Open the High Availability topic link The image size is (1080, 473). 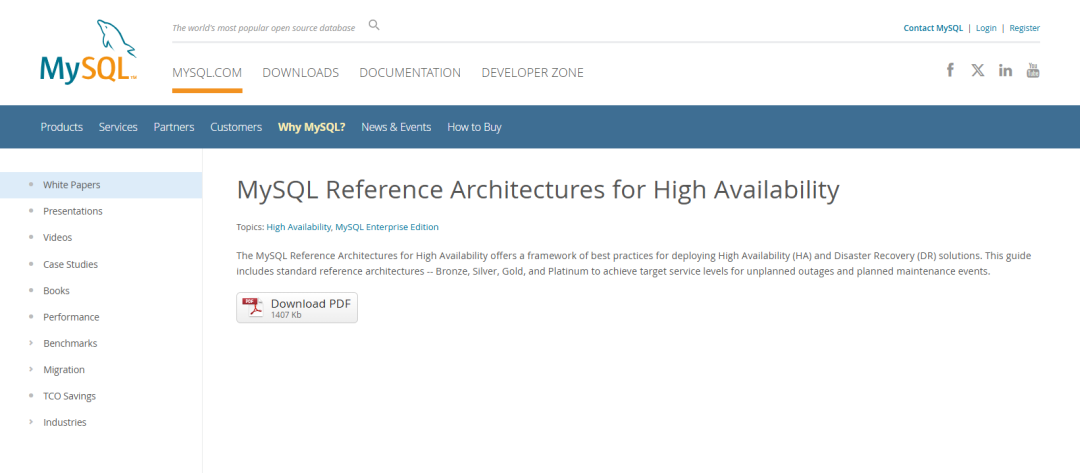[299, 227]
